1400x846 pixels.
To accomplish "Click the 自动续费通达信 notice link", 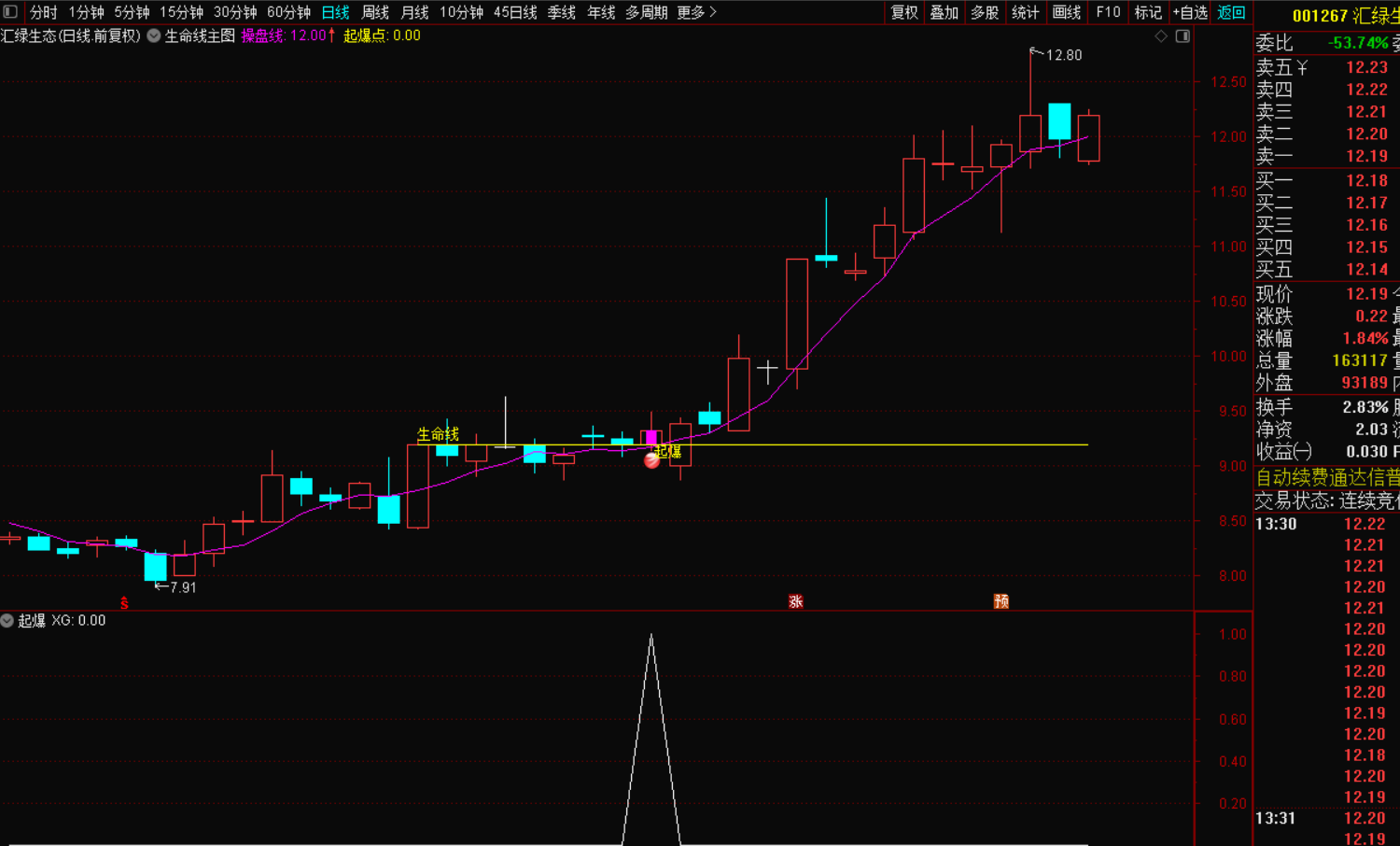I will coord(1325,477).
